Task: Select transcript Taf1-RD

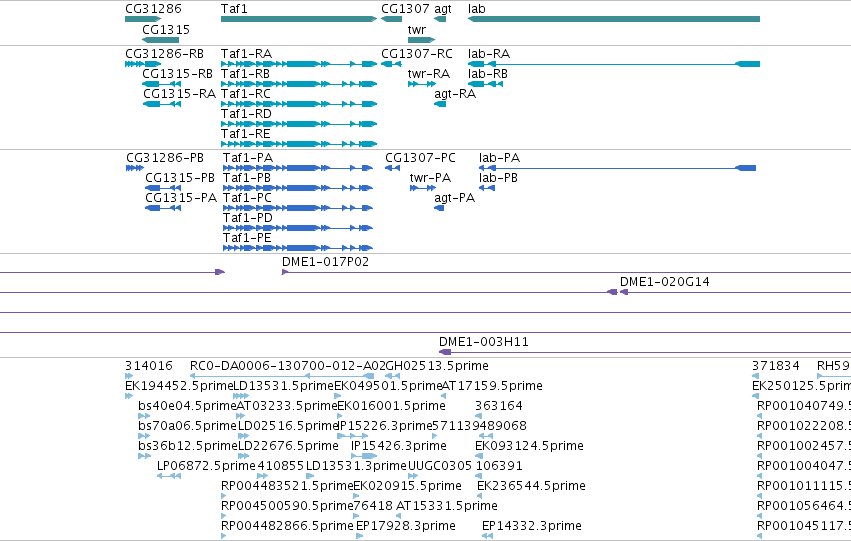Action: click(246, 114)
